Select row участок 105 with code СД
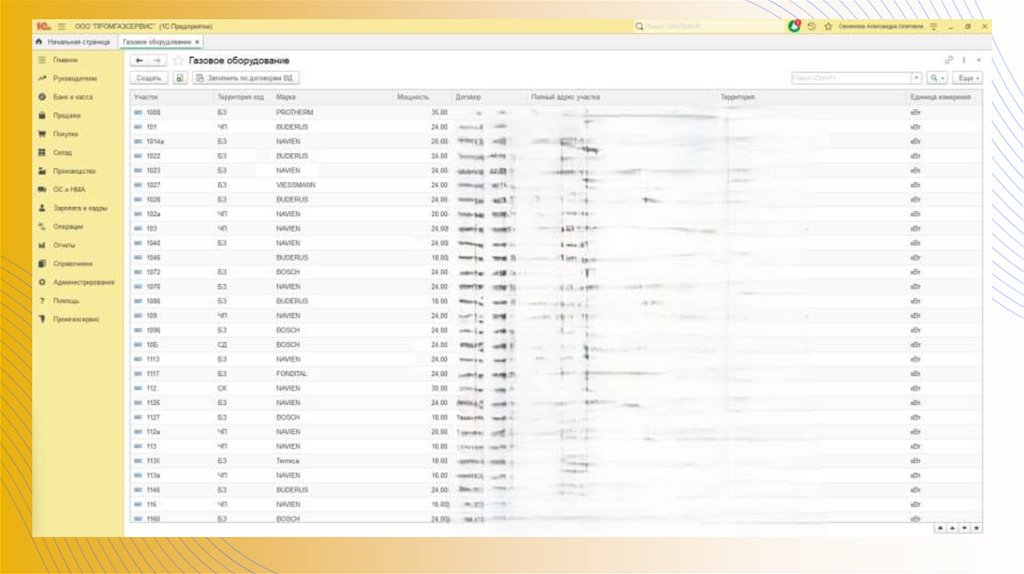1024x574 pixels. (x=556, y=344)
